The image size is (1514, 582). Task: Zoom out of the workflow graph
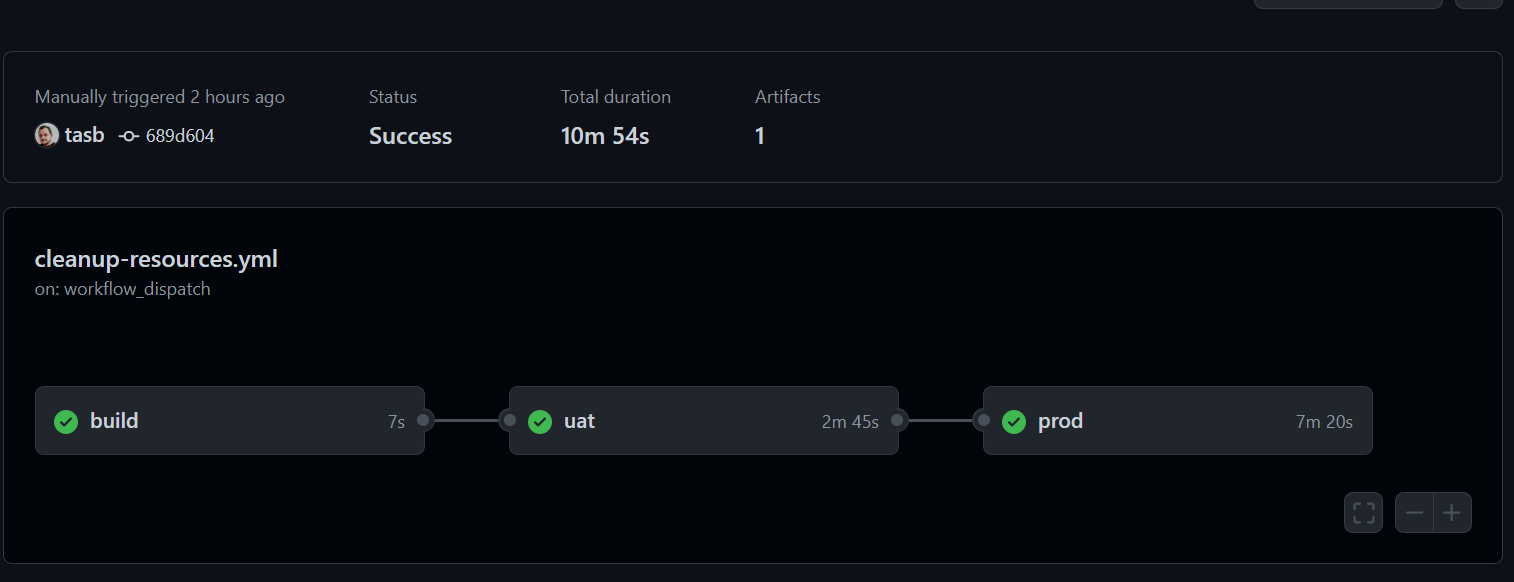click(x=1414, y=512)
